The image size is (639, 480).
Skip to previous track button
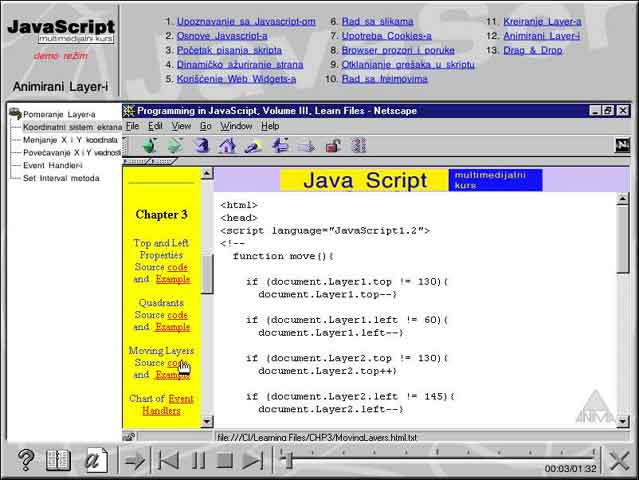pos(168,461)
